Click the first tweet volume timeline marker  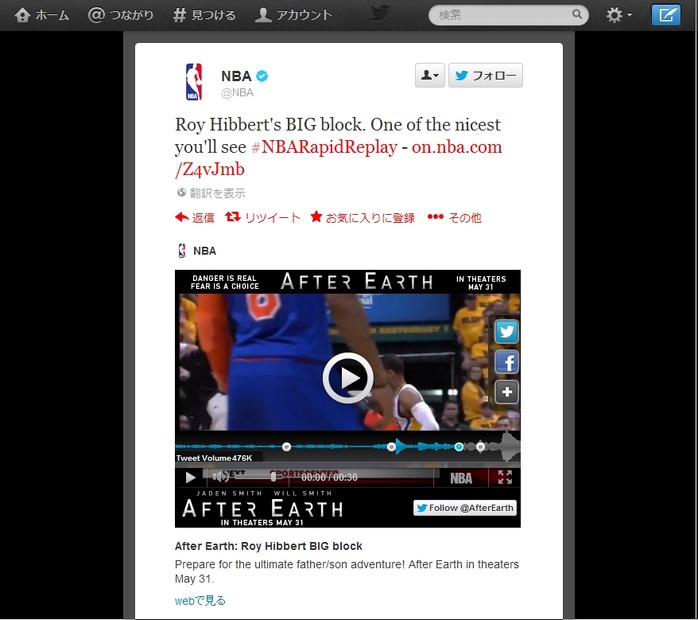point(287,446)
